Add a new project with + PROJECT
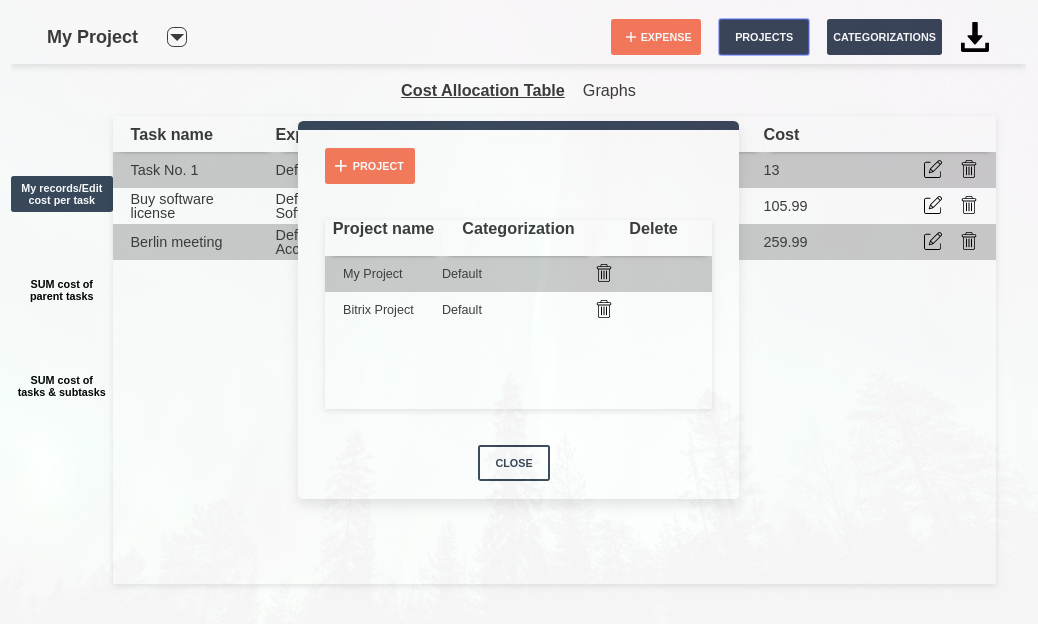Screen dimensions: 1038x624 point(370,166)
